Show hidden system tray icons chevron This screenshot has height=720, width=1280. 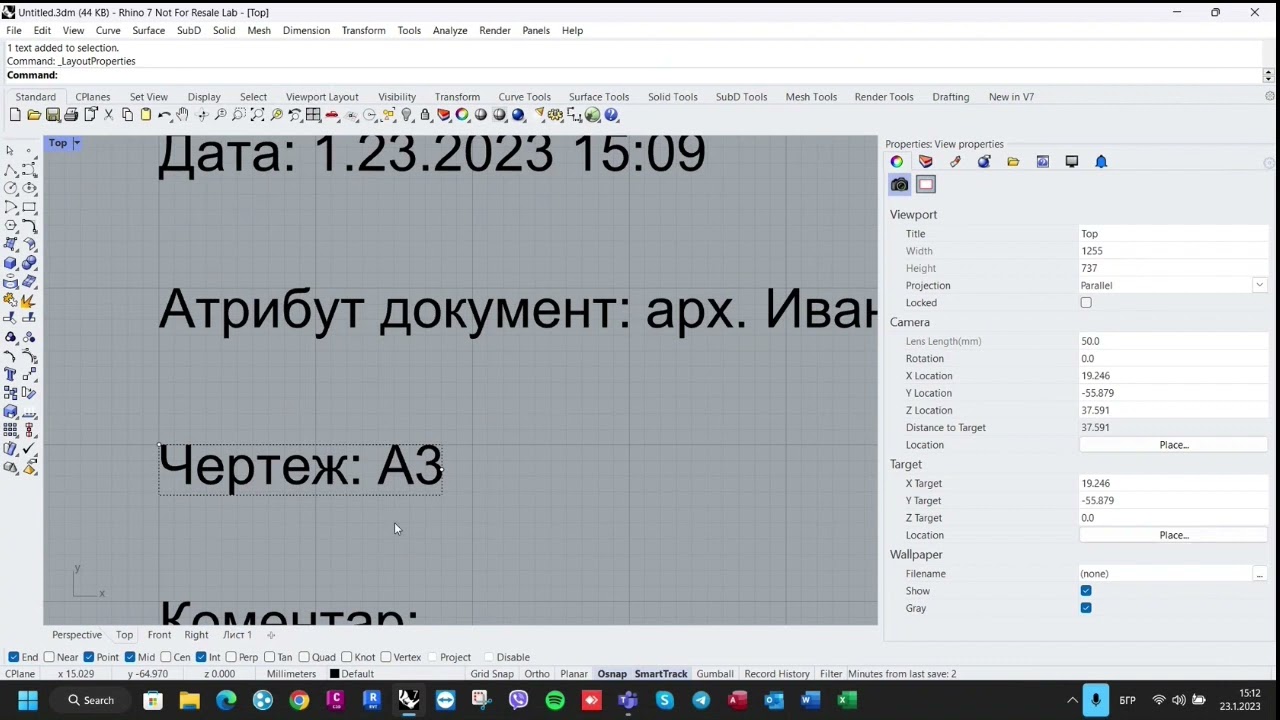tap(1071, 700)
